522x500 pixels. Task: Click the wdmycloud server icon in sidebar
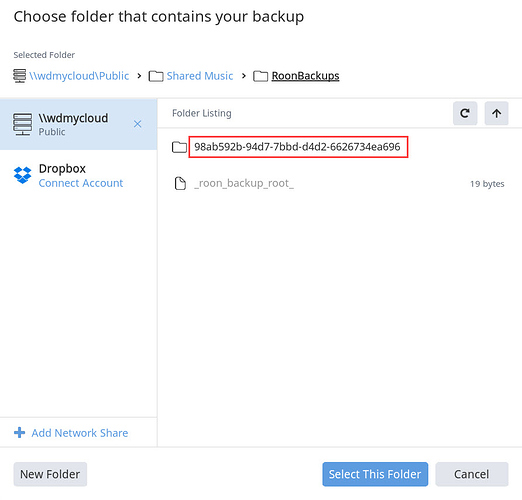pyautogui.click(x=23, y=124)
